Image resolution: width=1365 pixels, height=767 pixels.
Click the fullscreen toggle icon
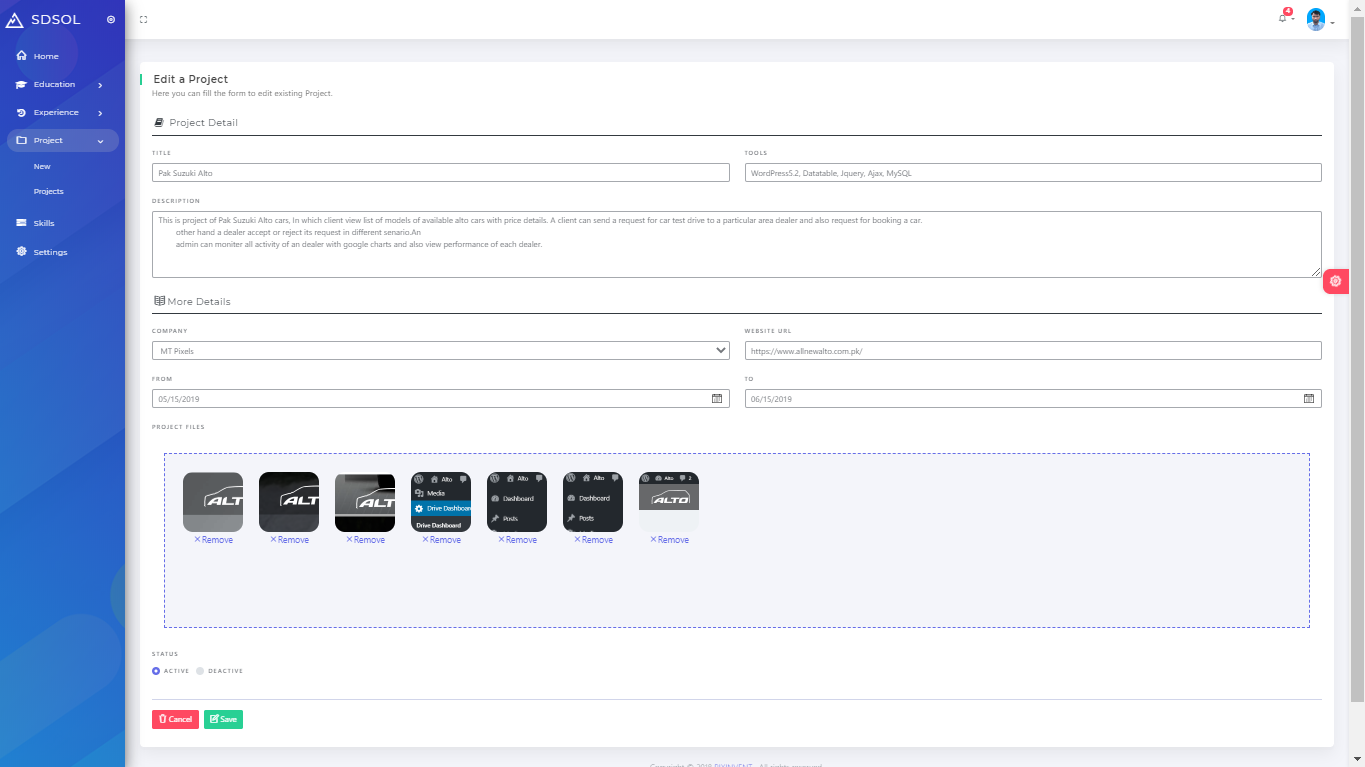click(144, 20)
